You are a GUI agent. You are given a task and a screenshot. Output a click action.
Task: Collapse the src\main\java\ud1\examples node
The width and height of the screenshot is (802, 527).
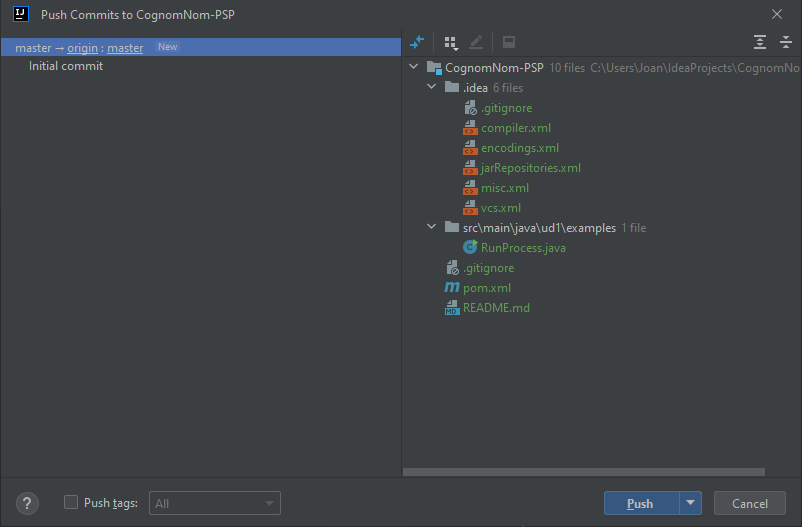[432, 227]
